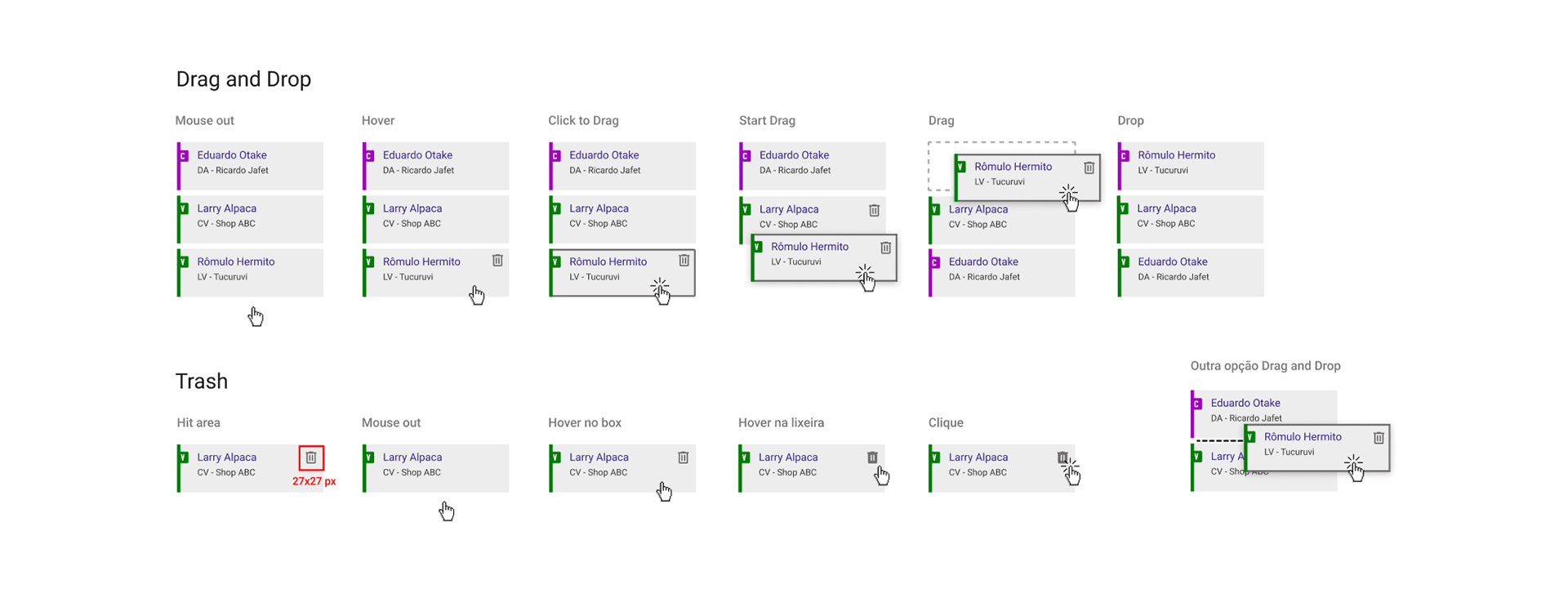The width and height of the screenshot is (1568, 594).
Task: Click Rômulo Hermito name link in Drop column
Action: point(1176,155)
